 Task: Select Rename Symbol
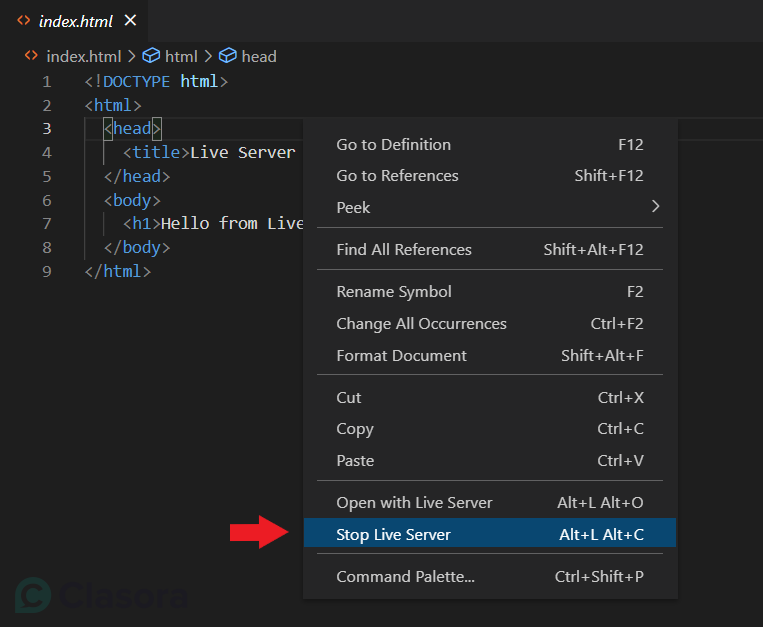490,291
